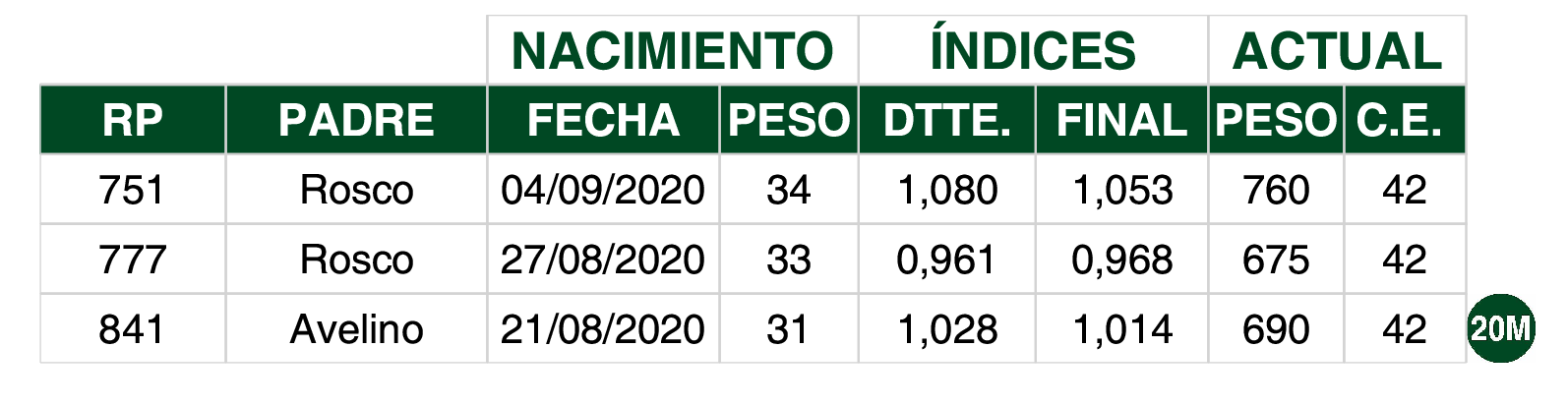This screenshot has height=406, width=1568.
Task: Click RP cell 841
Action: (x=133, y=329)
